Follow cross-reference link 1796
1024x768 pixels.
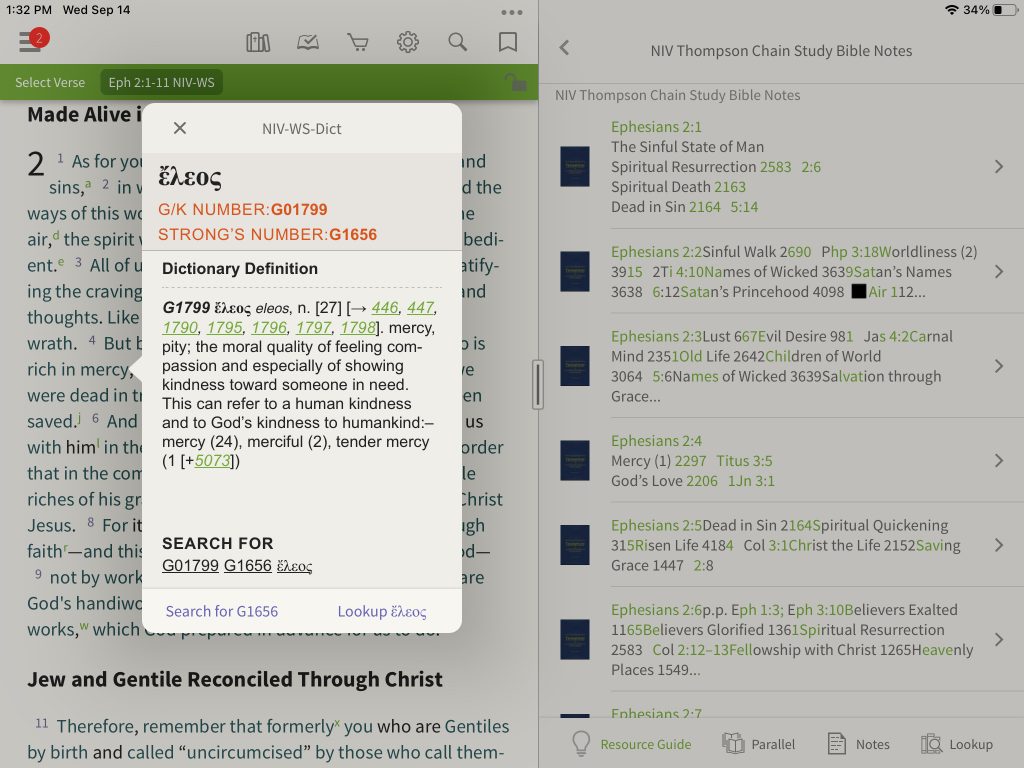pyautogui.click(x=268, y=327)
